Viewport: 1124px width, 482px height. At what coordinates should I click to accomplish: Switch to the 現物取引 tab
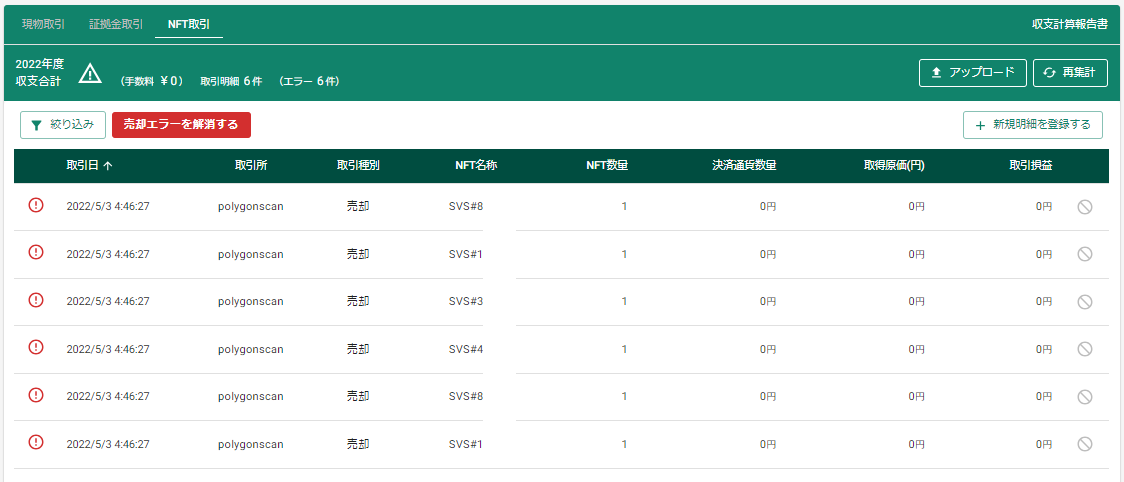(x=43, y=24)
